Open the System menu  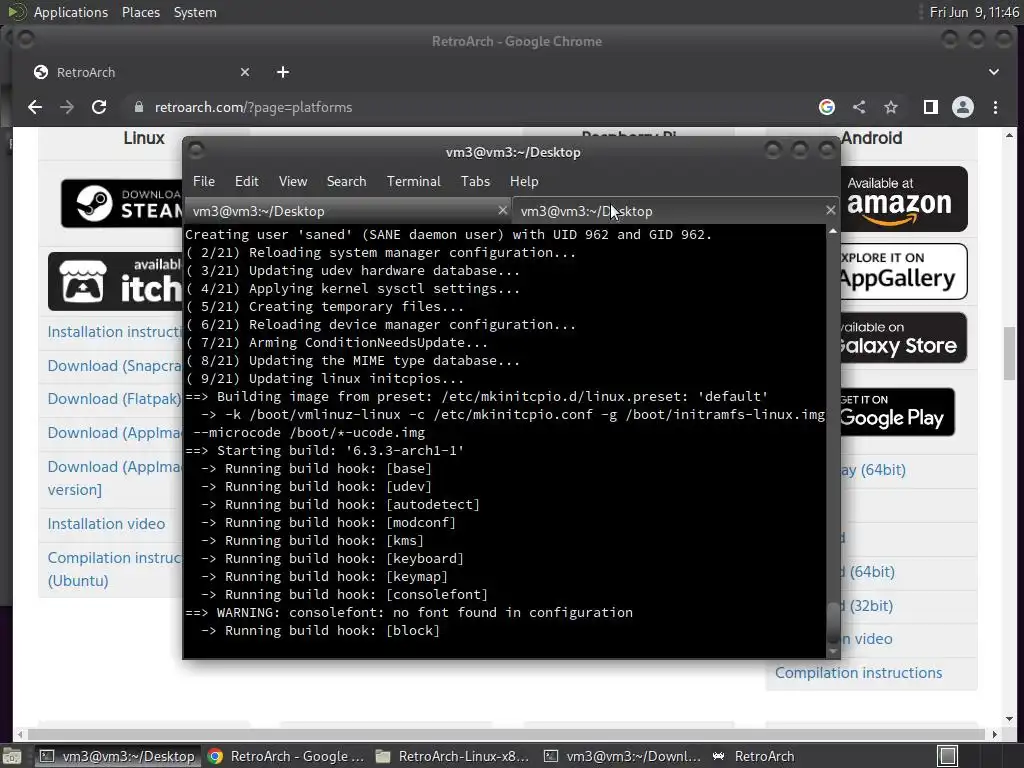click(195, 12)
